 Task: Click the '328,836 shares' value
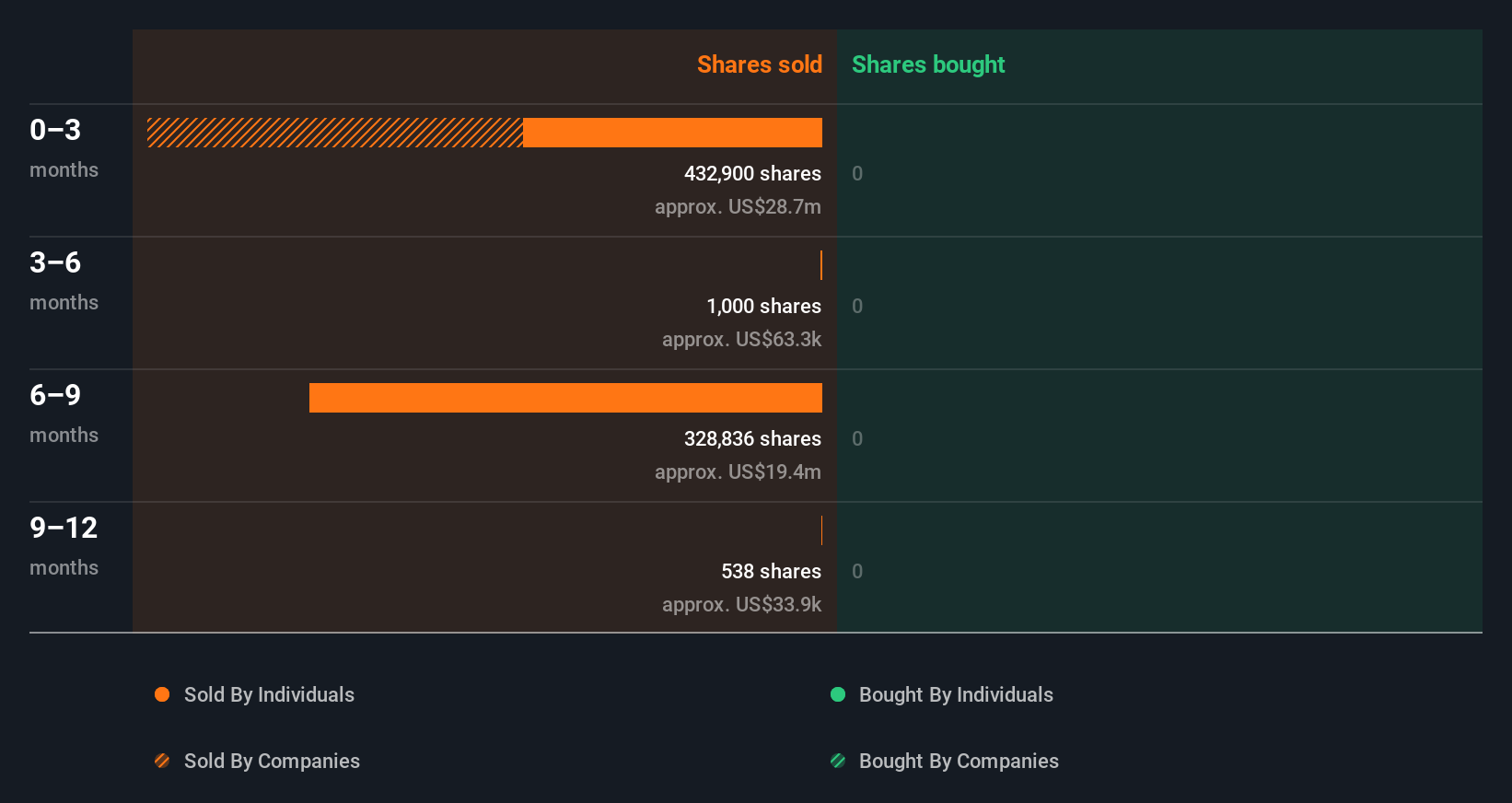[x=752, y=439]
